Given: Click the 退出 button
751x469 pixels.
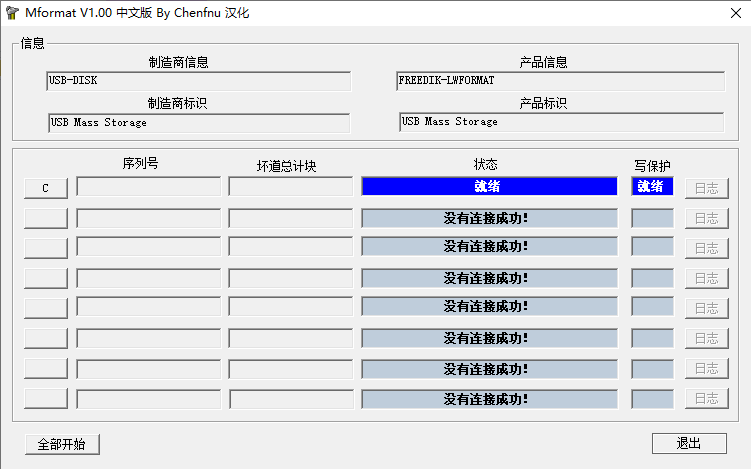Looking at the screenshot, I should click(x=689, y=443).
